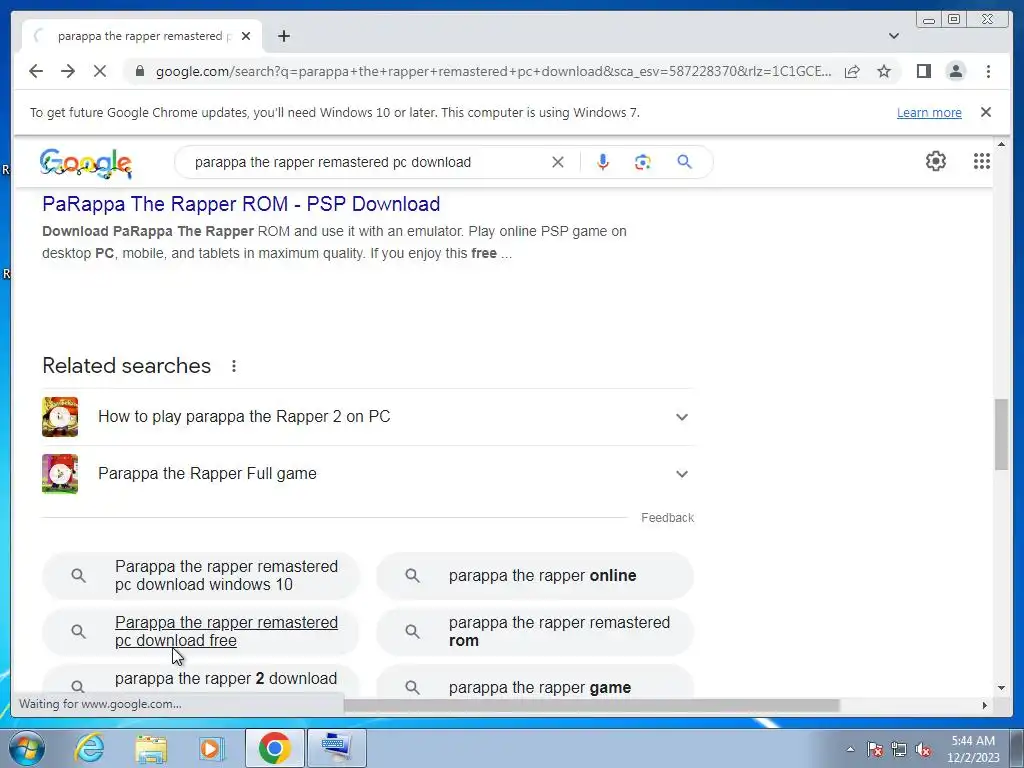Open PaRappa The Rapper ROM - PSP Download
The width and height of the screenshot is (1024, 768).
click(241, 204)
